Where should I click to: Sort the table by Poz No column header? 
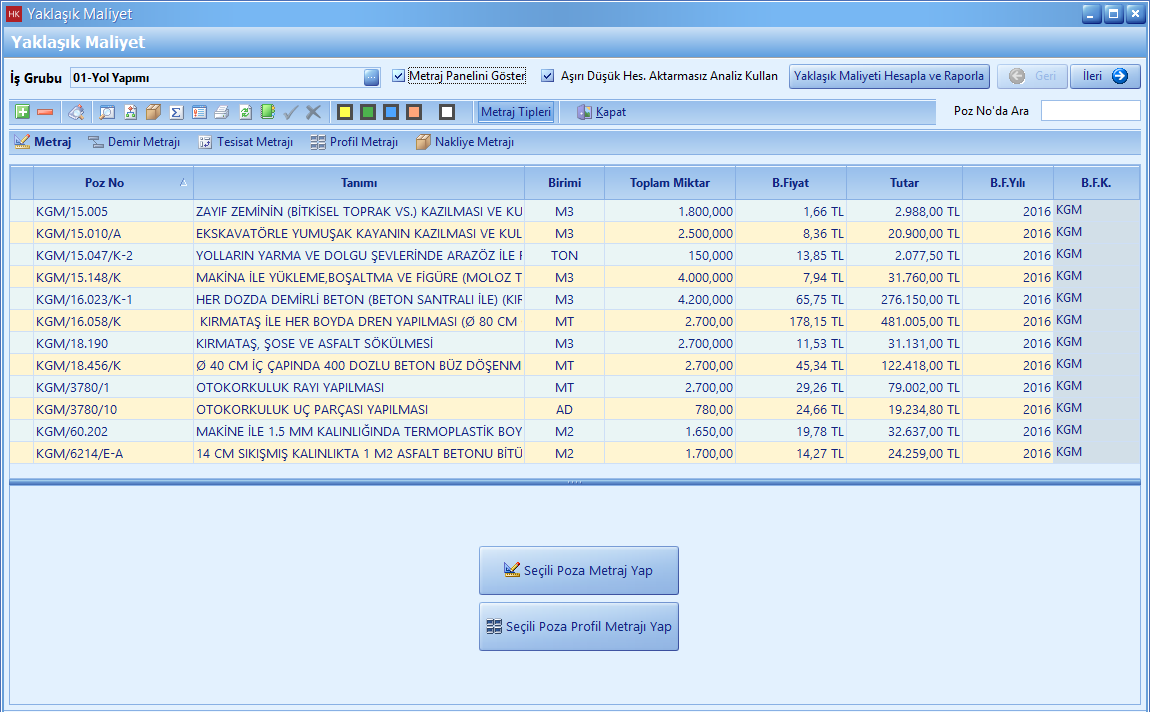(x=105, y=183)
